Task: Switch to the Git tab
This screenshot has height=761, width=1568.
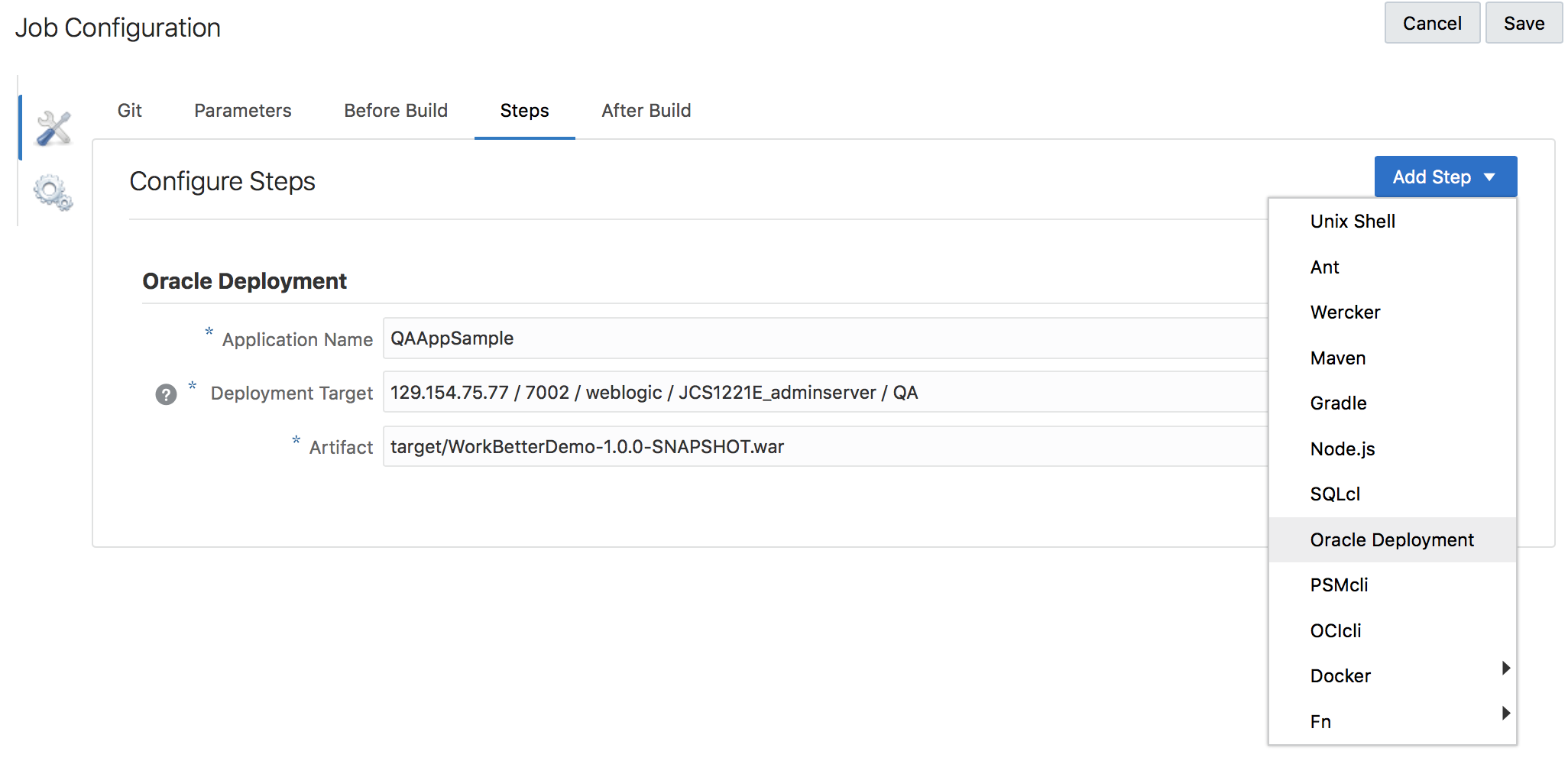Action: pyautogui.click(x=130, y=111)
